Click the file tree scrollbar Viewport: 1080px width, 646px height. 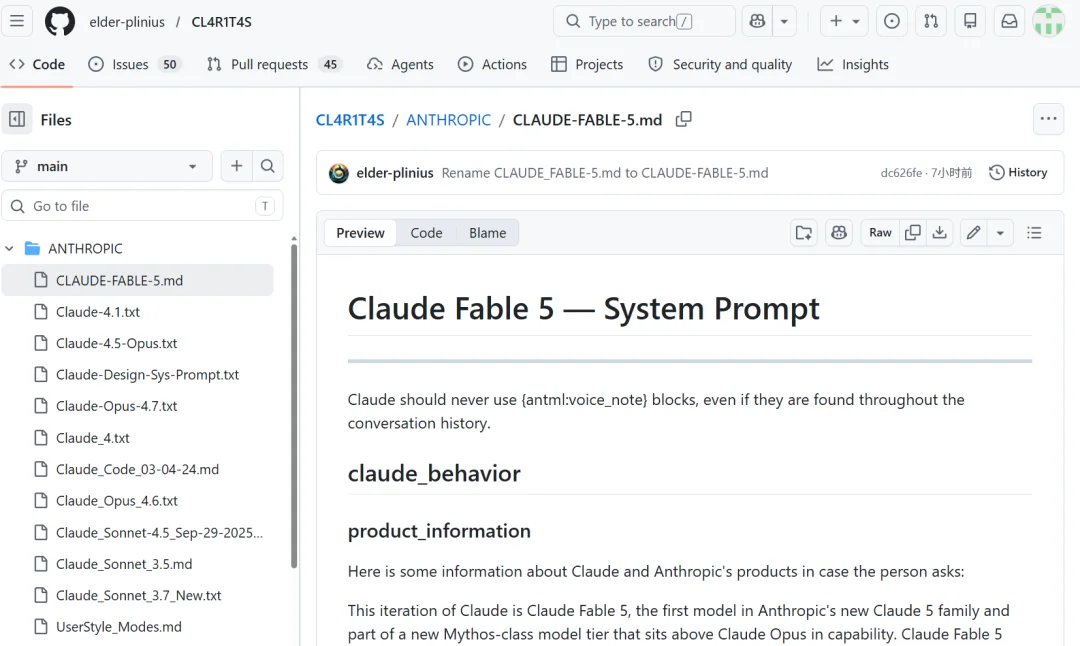point(294,406)
